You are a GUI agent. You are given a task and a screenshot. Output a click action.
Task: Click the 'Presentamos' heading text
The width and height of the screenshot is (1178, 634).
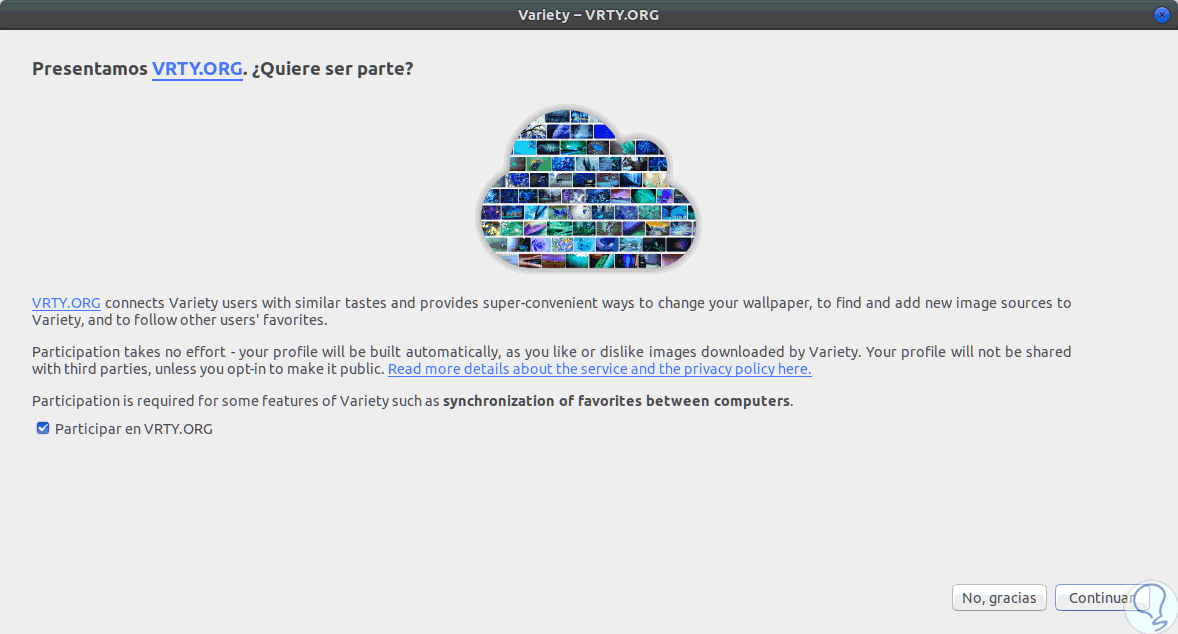pos(89,68)
